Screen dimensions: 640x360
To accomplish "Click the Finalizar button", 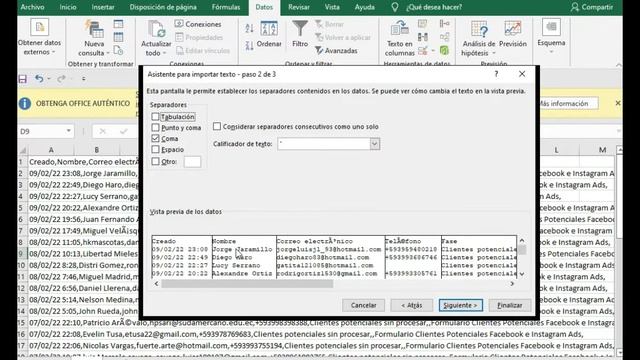I will pos(509,305).
